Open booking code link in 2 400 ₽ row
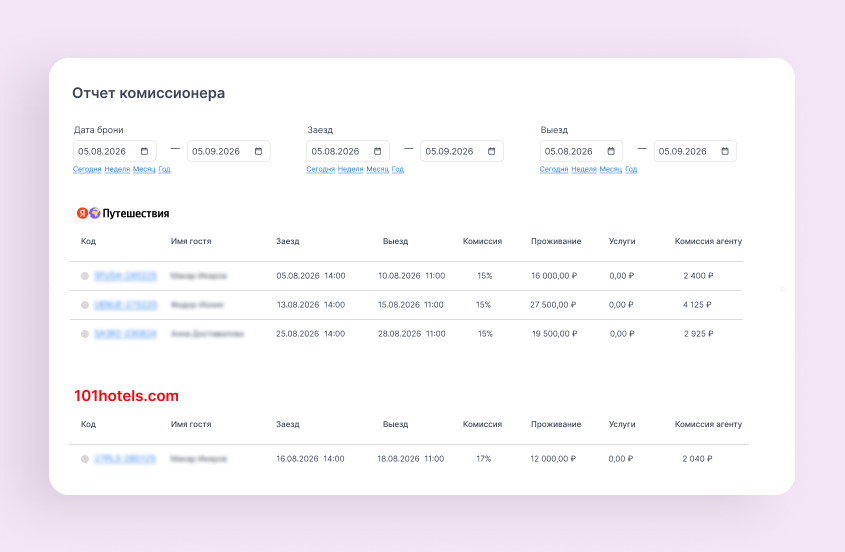 (126, 276)
